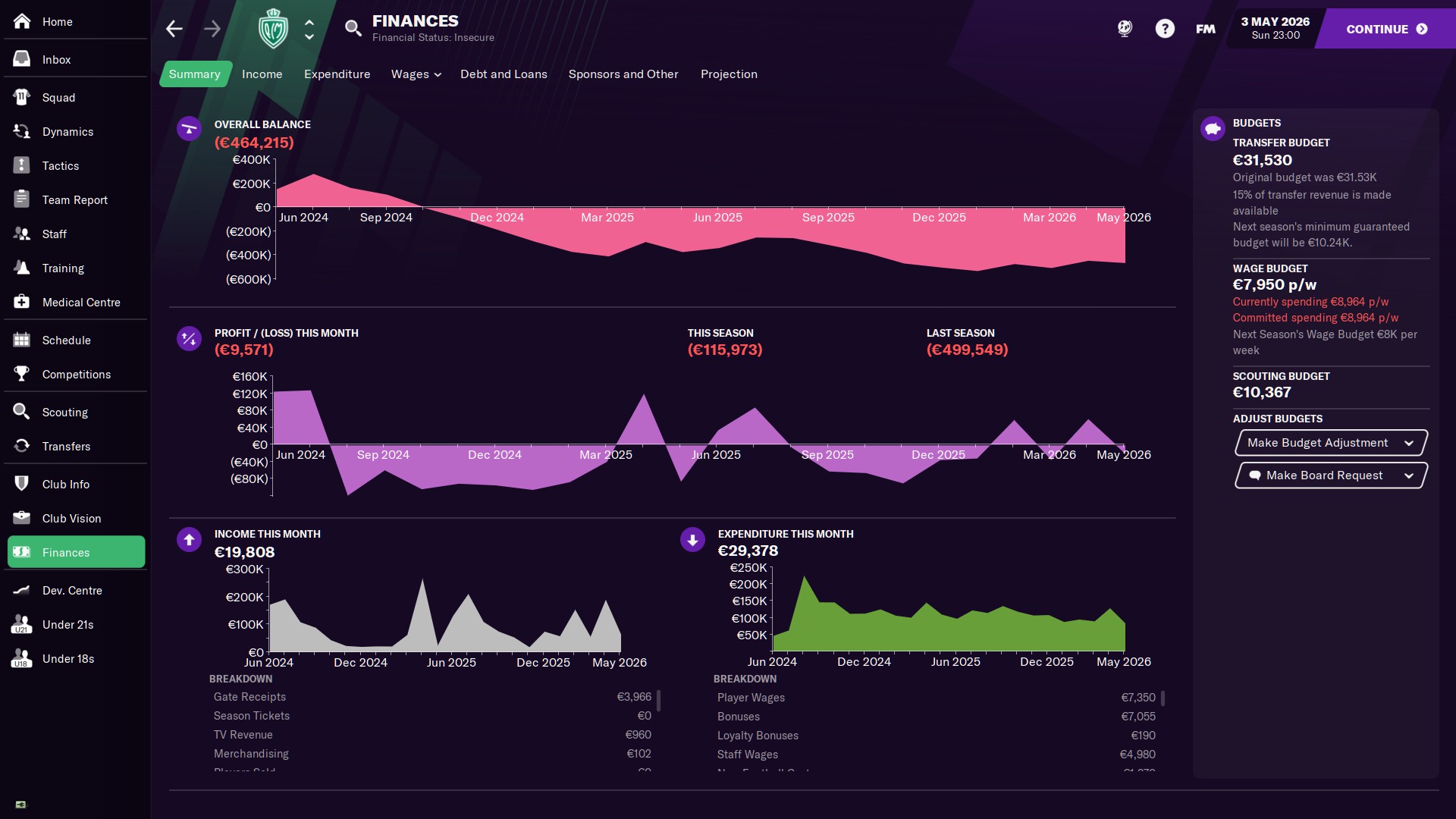Open the search magnifier icon

(x=353, y=29)
